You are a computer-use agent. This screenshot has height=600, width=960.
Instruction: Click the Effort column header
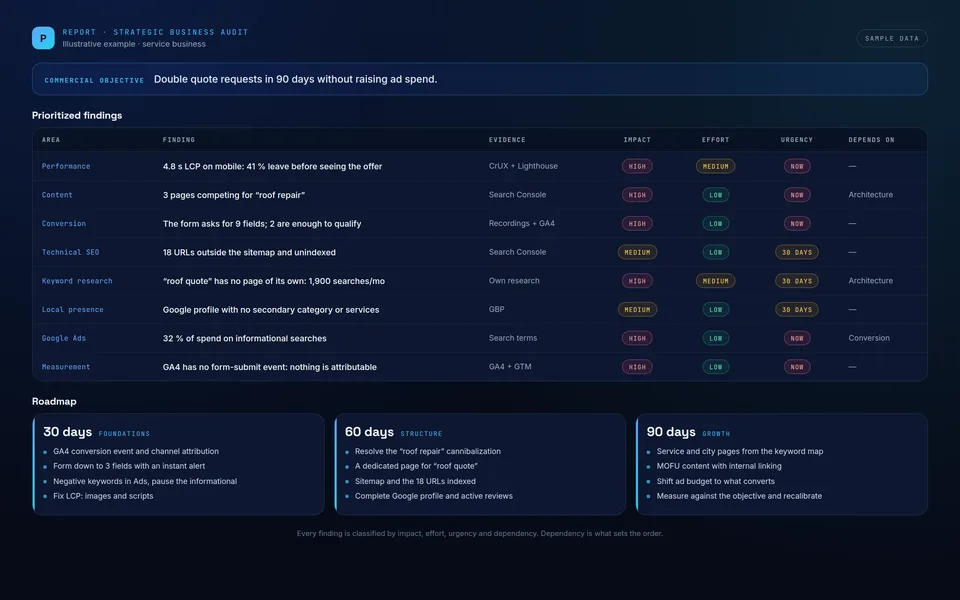tap(715, 140)
